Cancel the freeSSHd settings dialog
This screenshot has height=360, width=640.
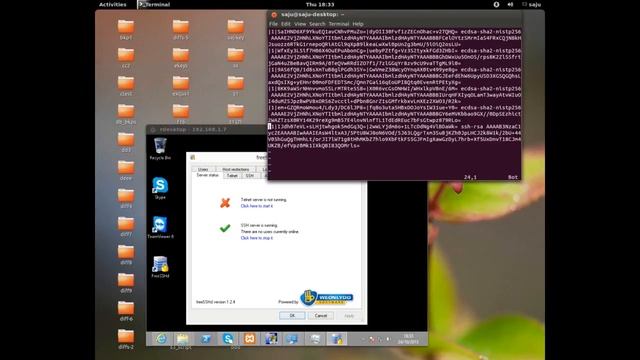[321, 316]
